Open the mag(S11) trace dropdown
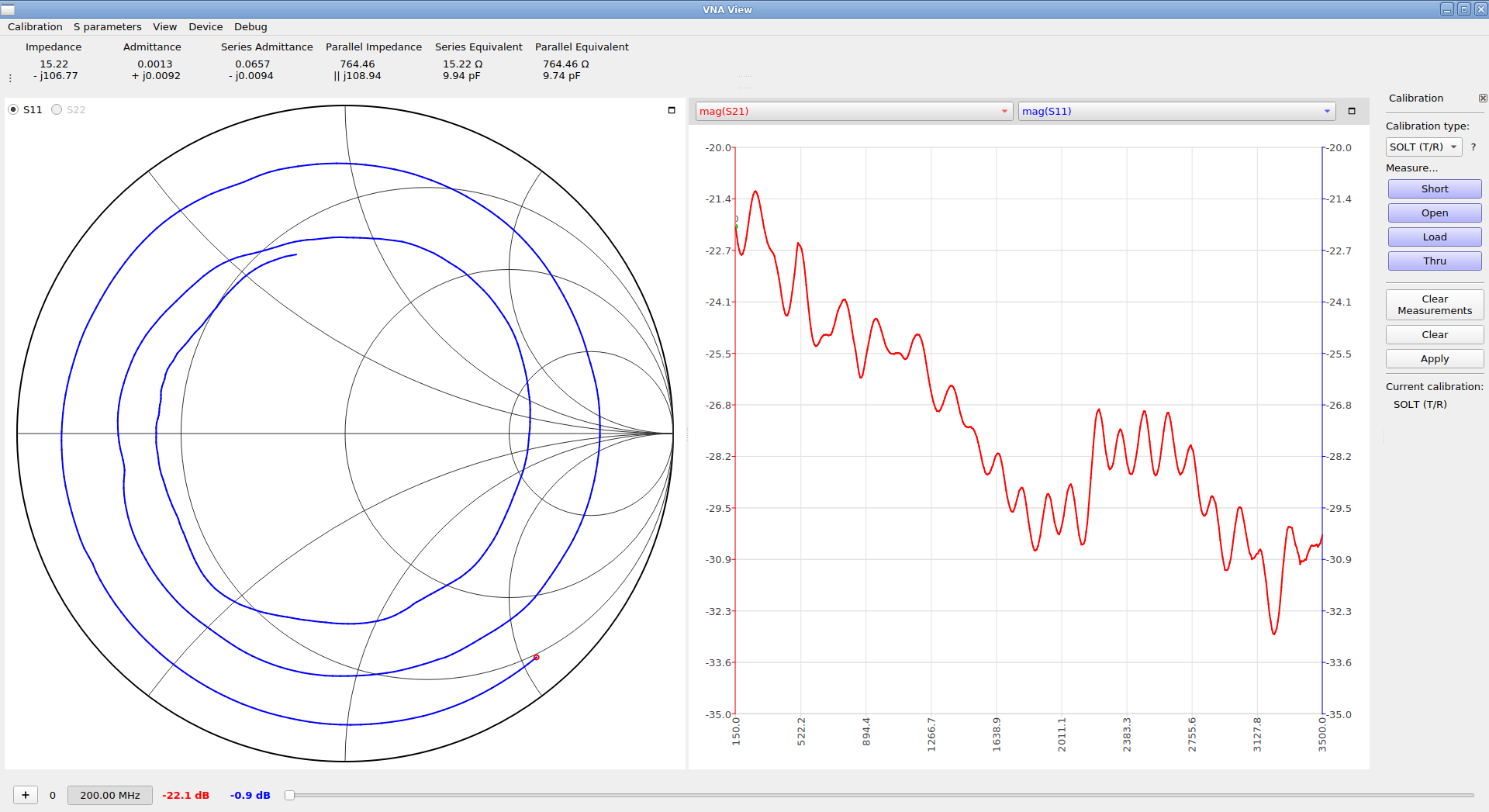The height and width of the screenshot is (812, 1489). coord(1176,111)
